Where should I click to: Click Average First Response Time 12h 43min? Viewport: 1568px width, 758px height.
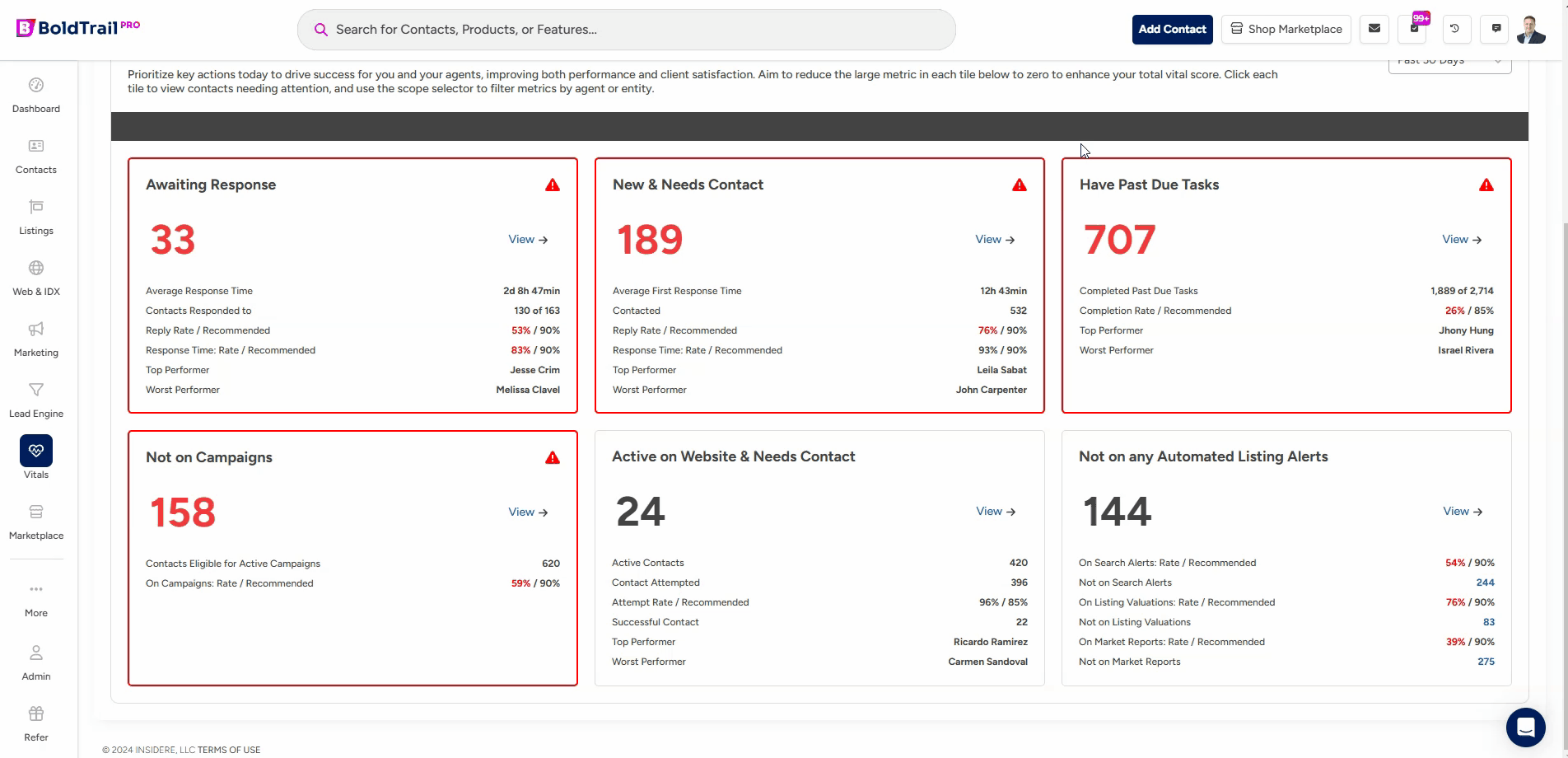click(x=1003, y=291)
